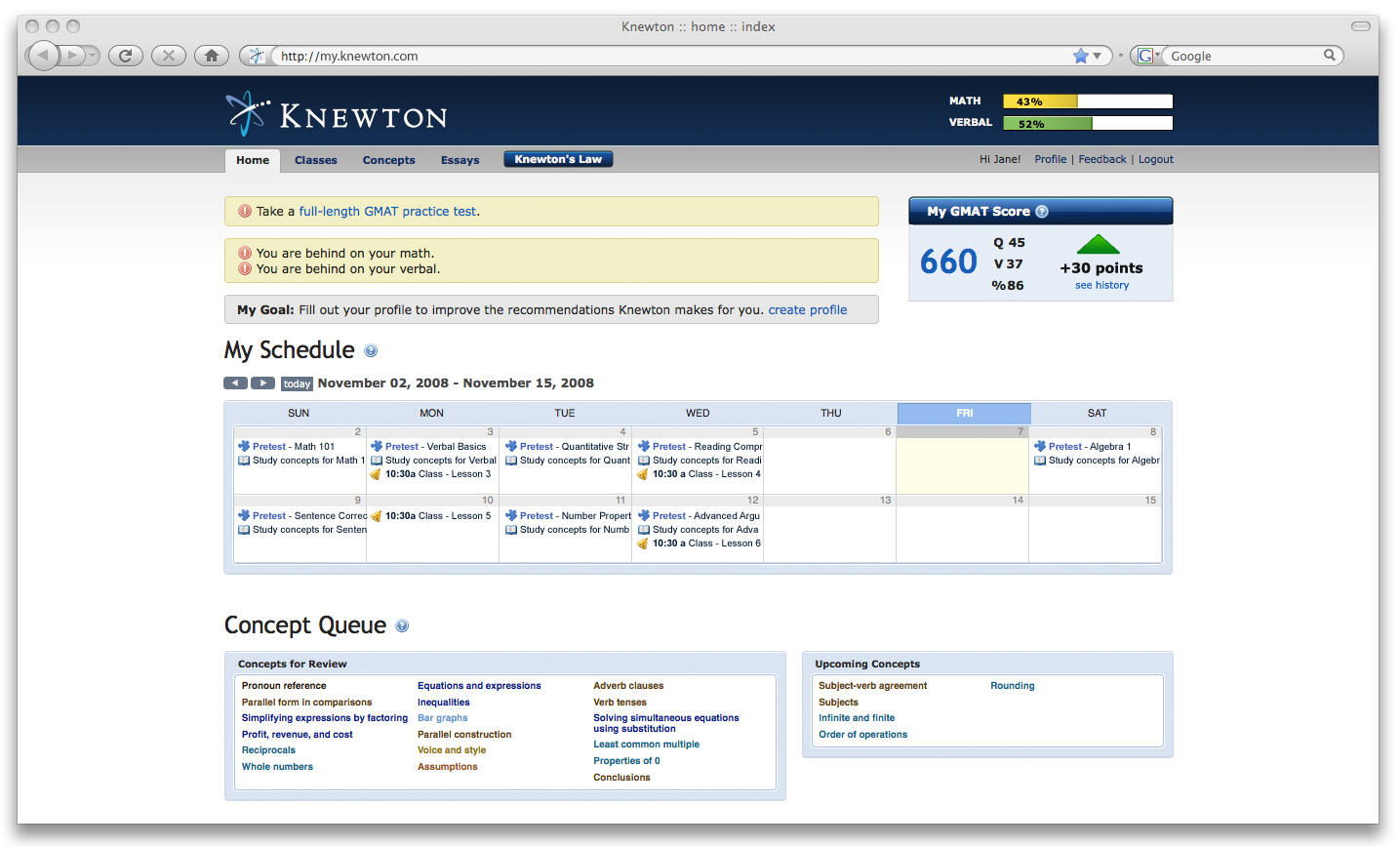Click the URL address field
The image size is (1400, 847).
pos(673,56)
